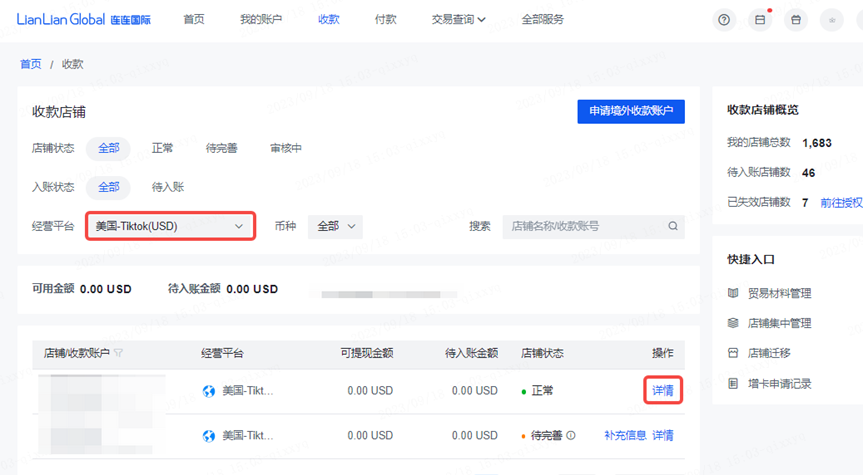
Task: Click the layers icon for 店铺集中管理
Action: (x=734, y=323)
